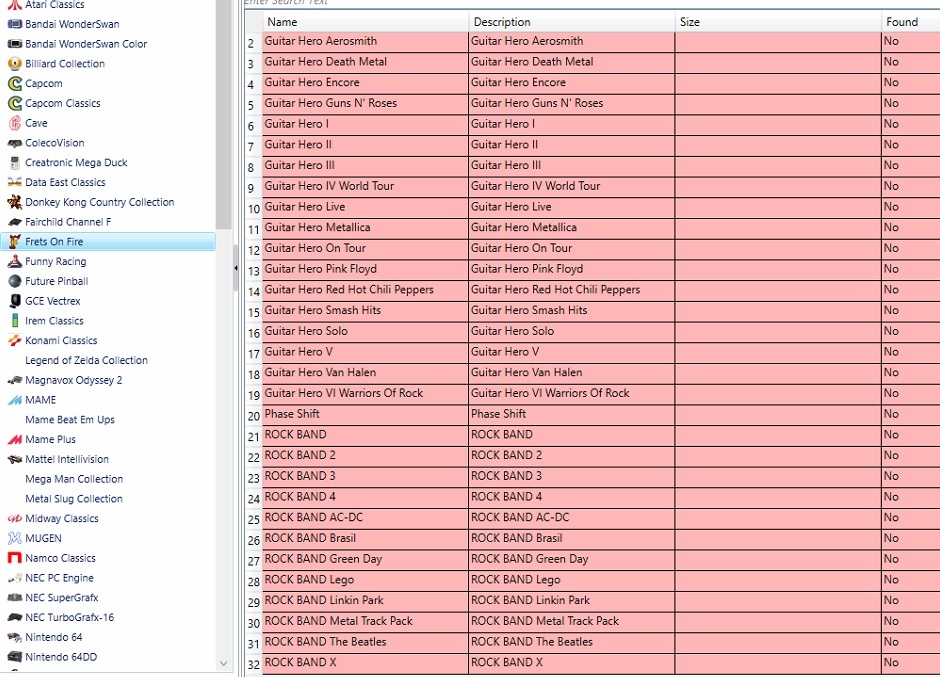This screenshot has height=677, width=940.
Task: Select Phase Shift name cell
Action: 365,414
